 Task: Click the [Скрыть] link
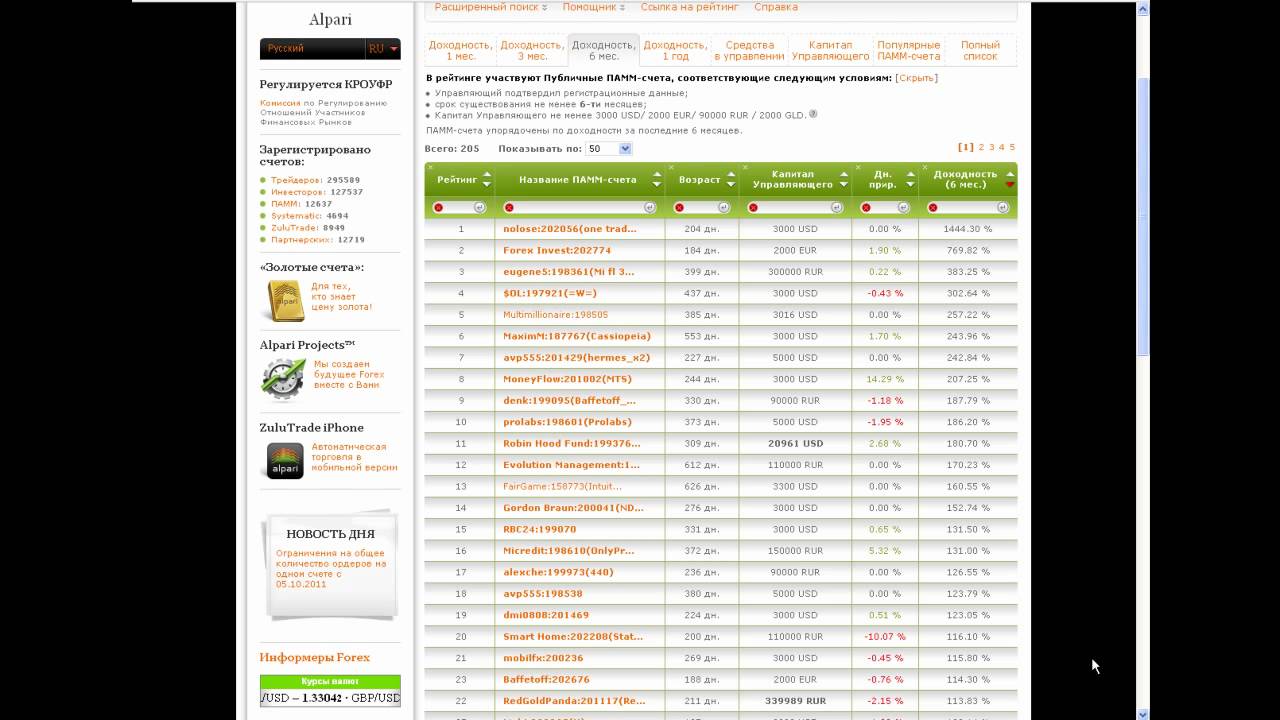tap(915, 78)
